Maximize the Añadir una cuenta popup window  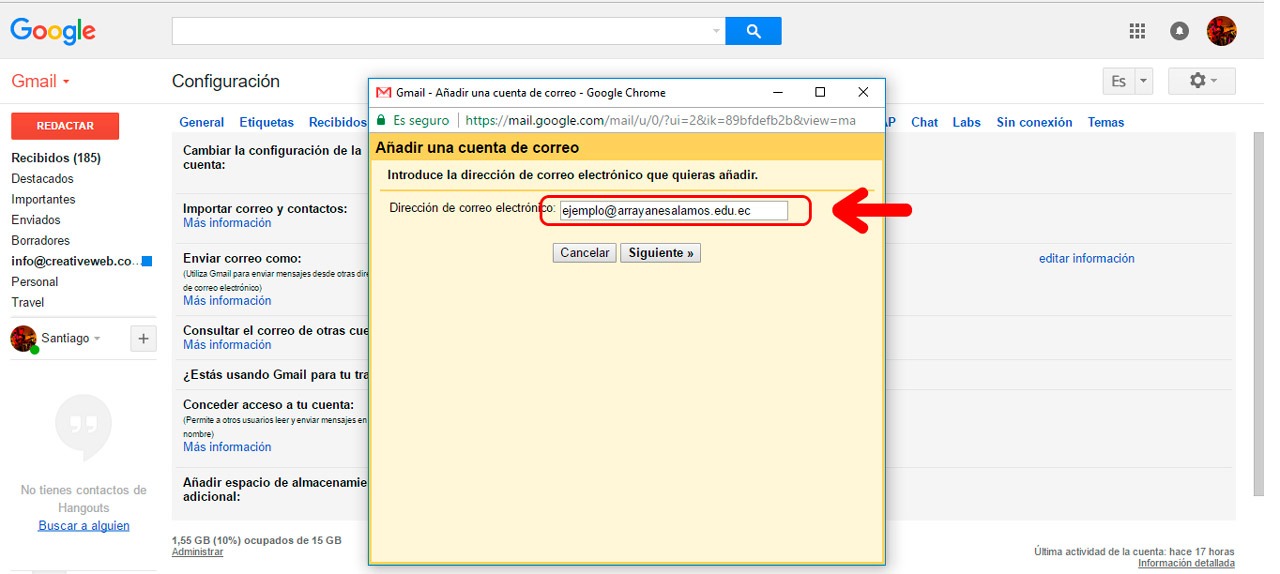click(x=820, y=92)
